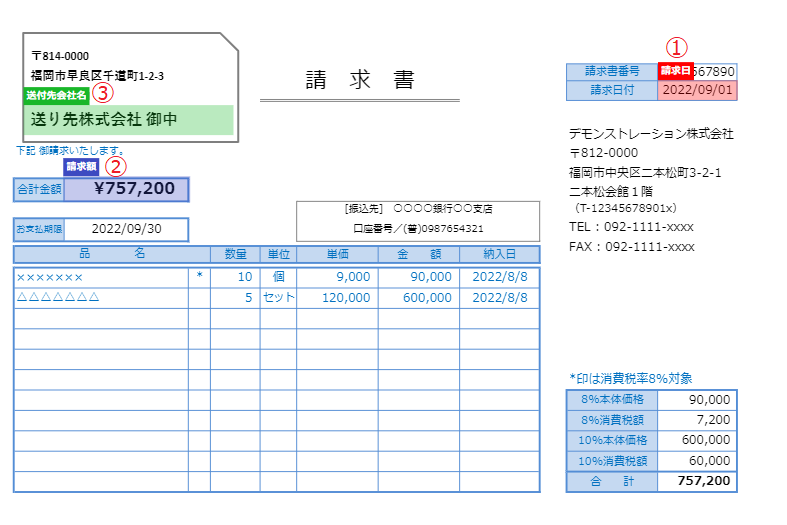
Task: Click the highlighted 2022/09/01 invoice date value
Action: coord(697,90)
